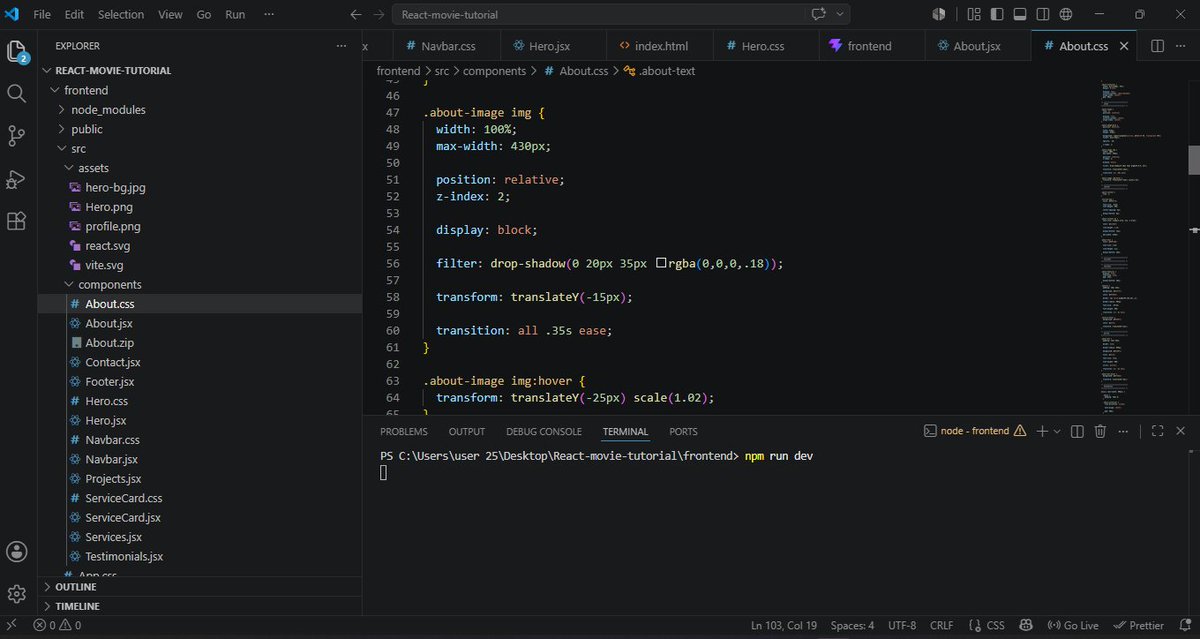The width and height of the screenshot is (1200, 639).
Task: Kill terminal with trash icon
Action: coord(1100,431)
